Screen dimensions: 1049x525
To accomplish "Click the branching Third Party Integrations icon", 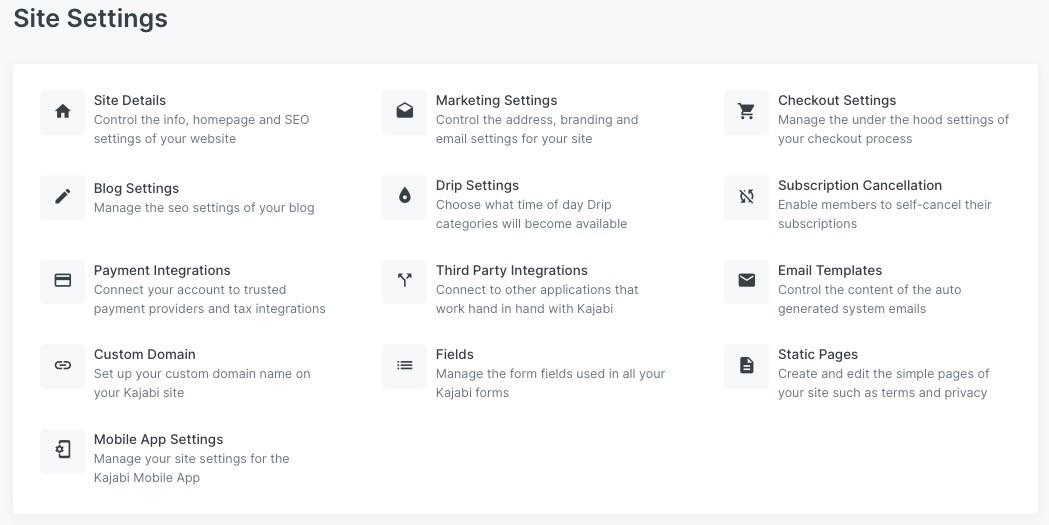I will [x=405, y=281].
